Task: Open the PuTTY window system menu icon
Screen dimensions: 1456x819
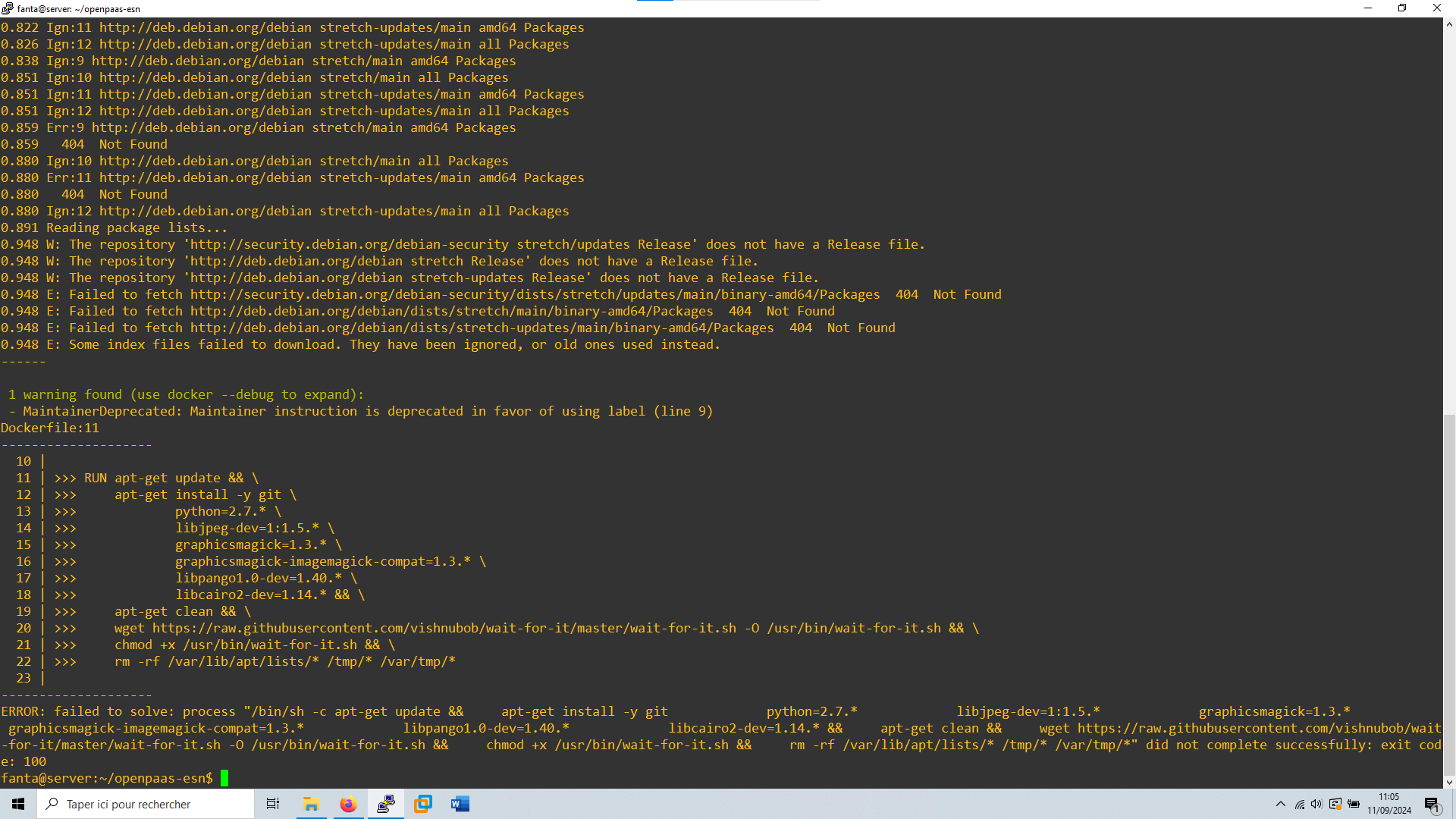Action: tap(8, 8)
